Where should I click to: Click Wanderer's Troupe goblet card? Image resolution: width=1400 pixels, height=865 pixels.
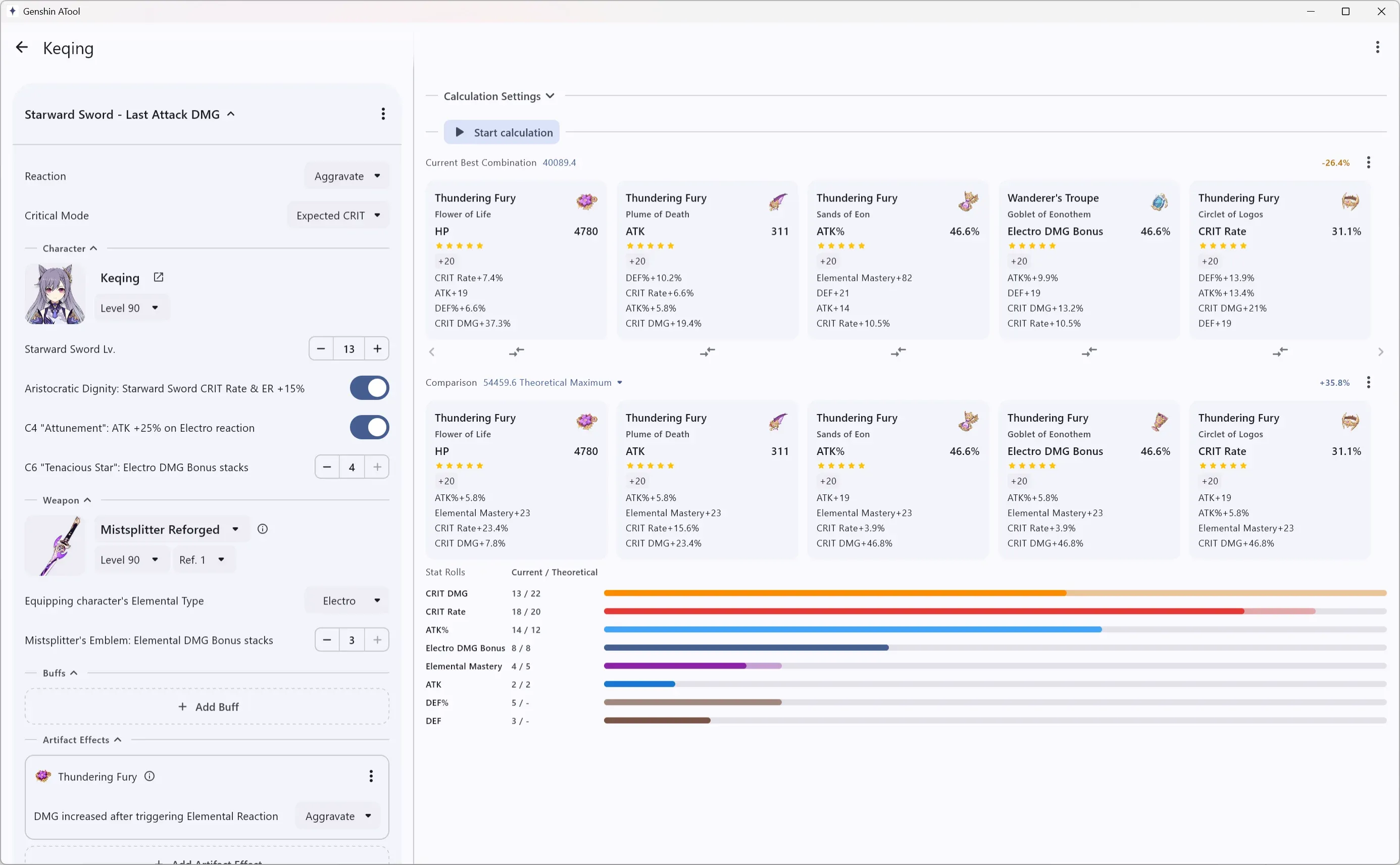(1088, 260)
